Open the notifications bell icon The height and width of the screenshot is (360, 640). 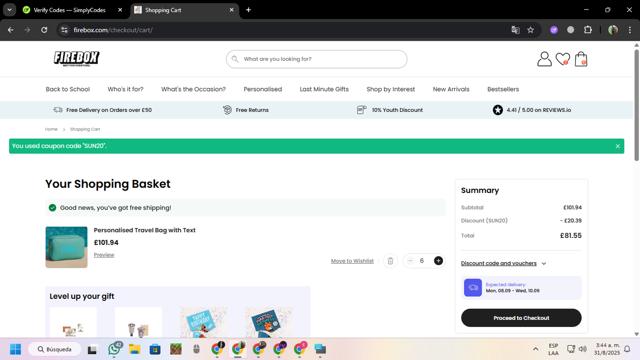point(627,349)
